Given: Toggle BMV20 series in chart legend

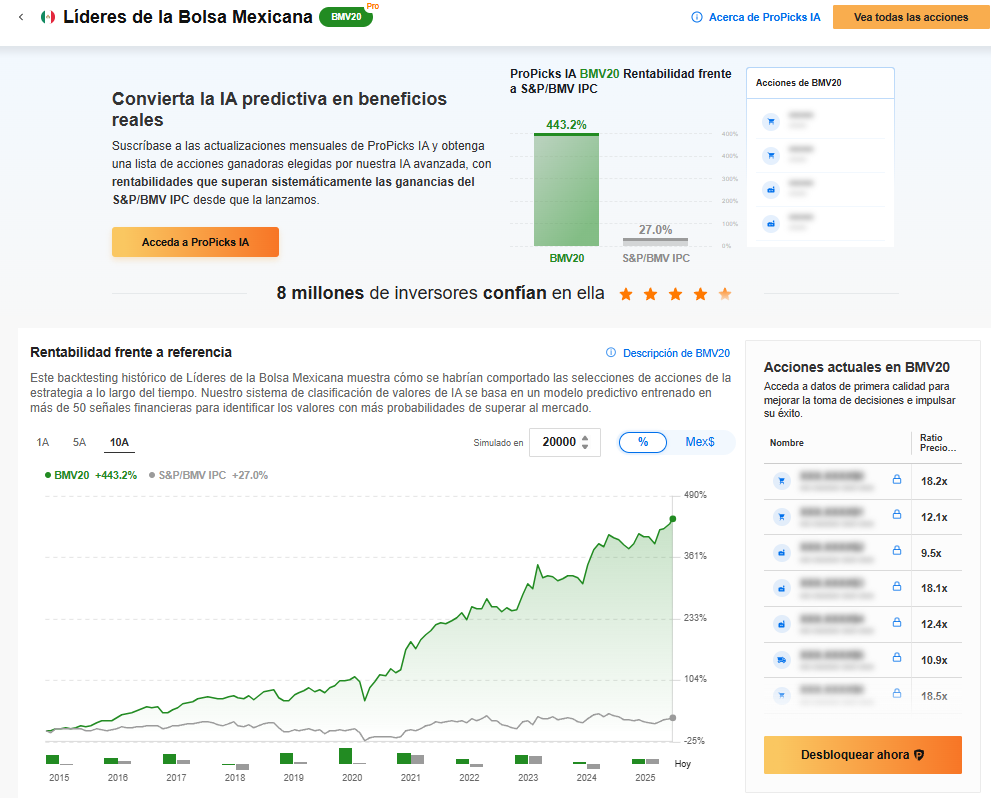Looking at the screenshot, I should [90, 475].
